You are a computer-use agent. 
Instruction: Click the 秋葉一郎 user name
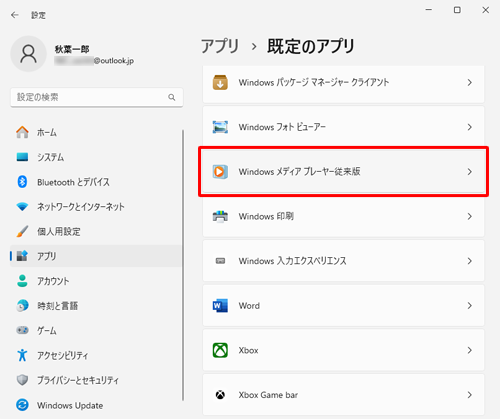click(x=72, y=49)
